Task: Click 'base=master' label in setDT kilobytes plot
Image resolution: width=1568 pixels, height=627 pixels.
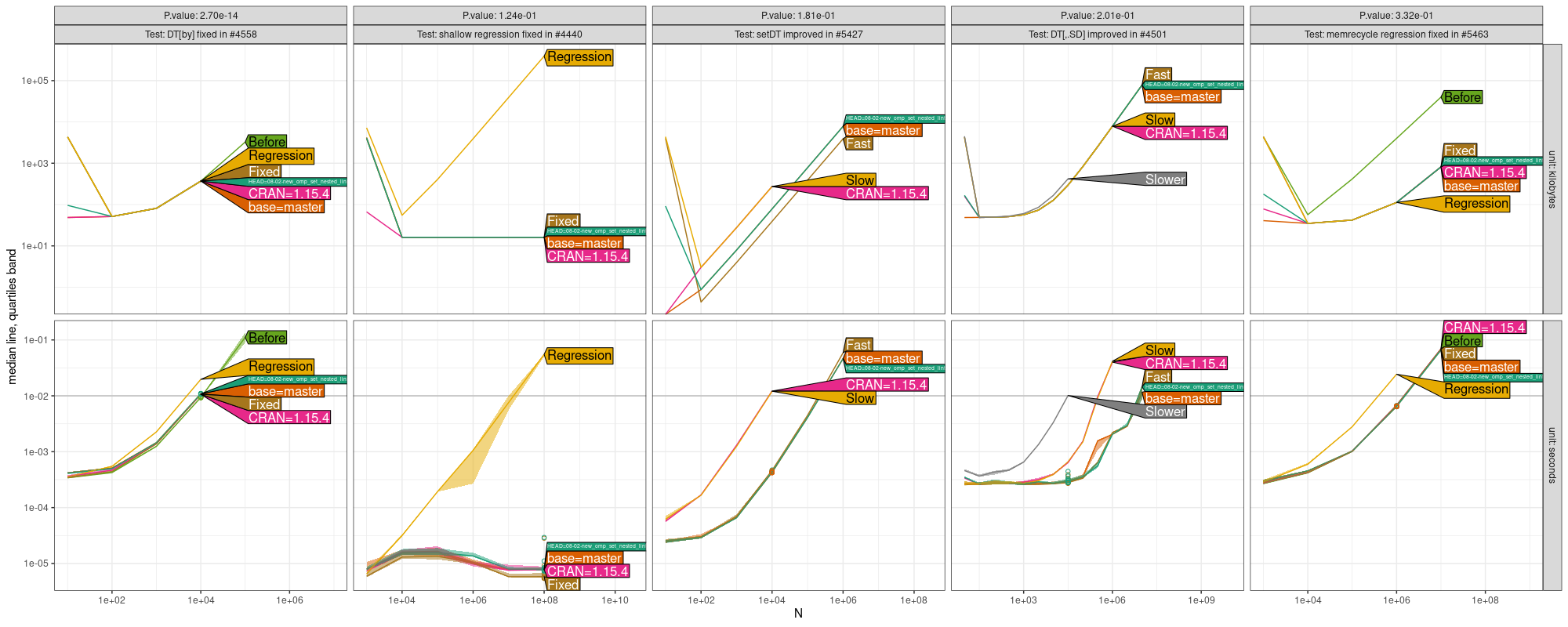Action: 883,130
